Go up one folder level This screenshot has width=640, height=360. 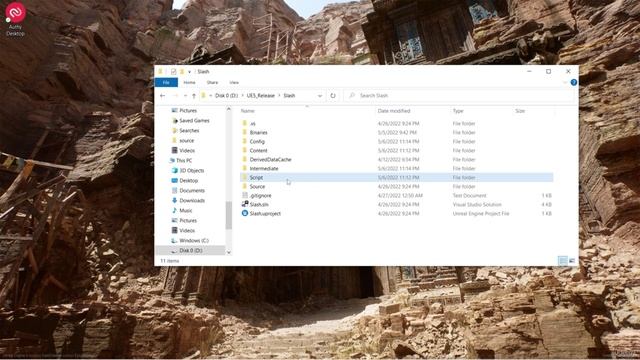(194, 96)
